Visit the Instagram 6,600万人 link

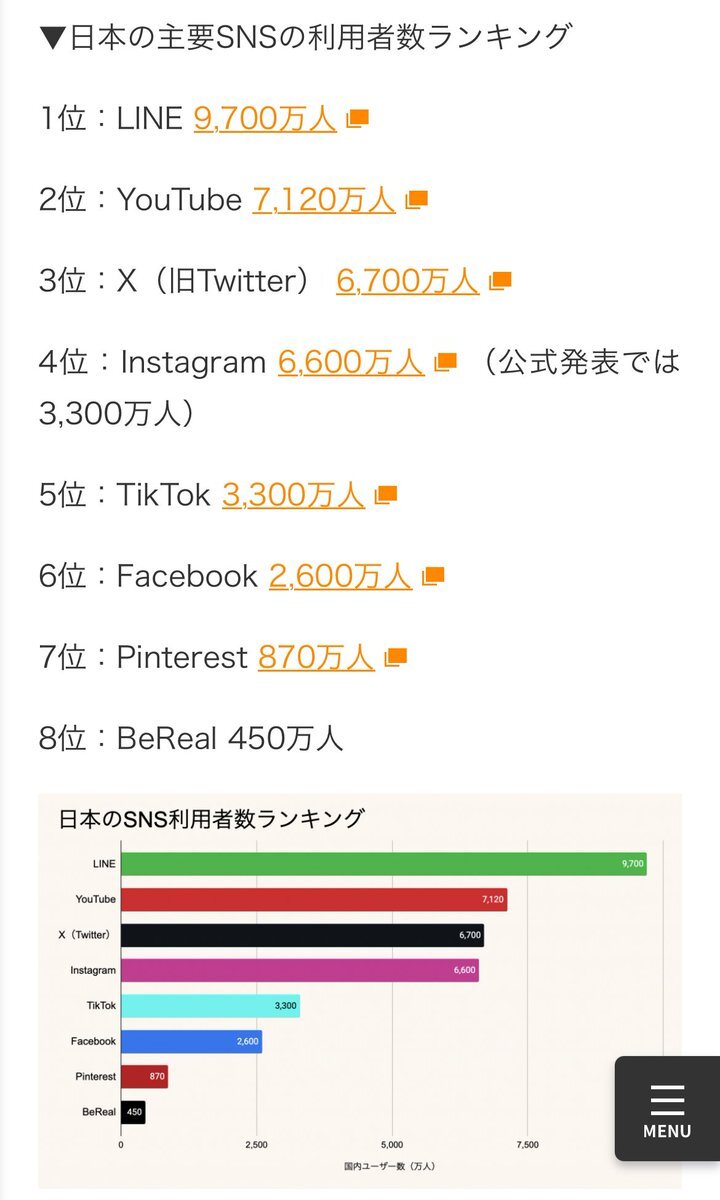[351, 362]
